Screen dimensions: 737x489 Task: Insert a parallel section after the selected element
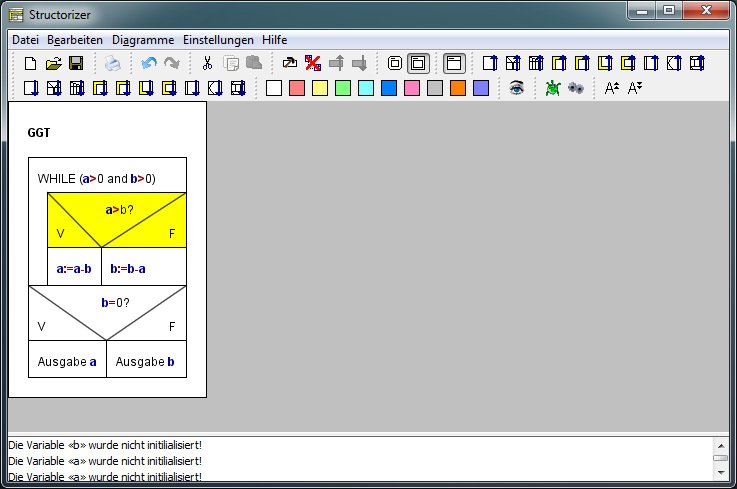click(238, 88)
